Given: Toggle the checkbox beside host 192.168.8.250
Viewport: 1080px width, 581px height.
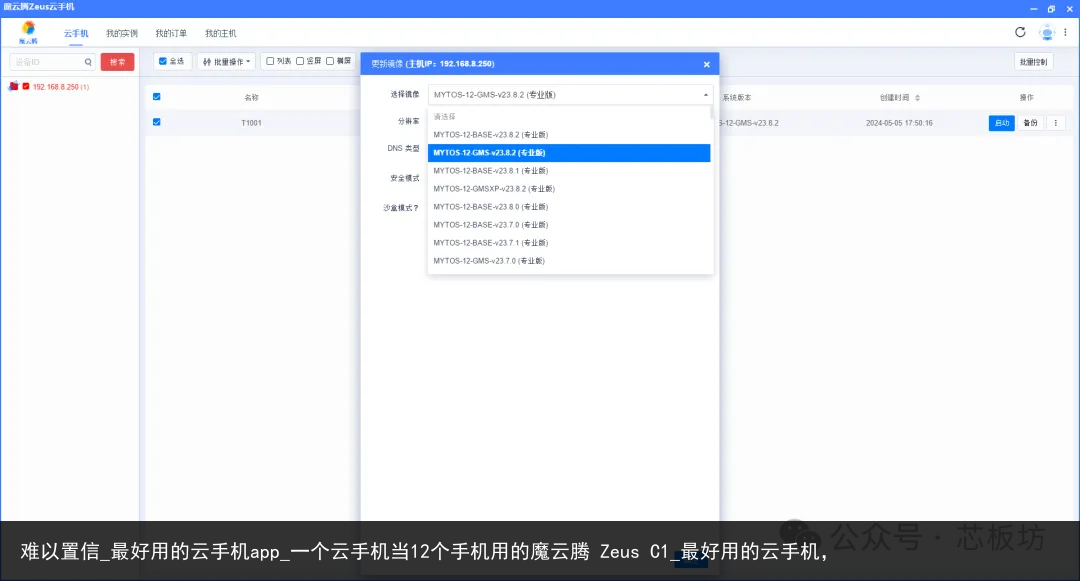Looking at the screenshot, I should click(25, 86).
